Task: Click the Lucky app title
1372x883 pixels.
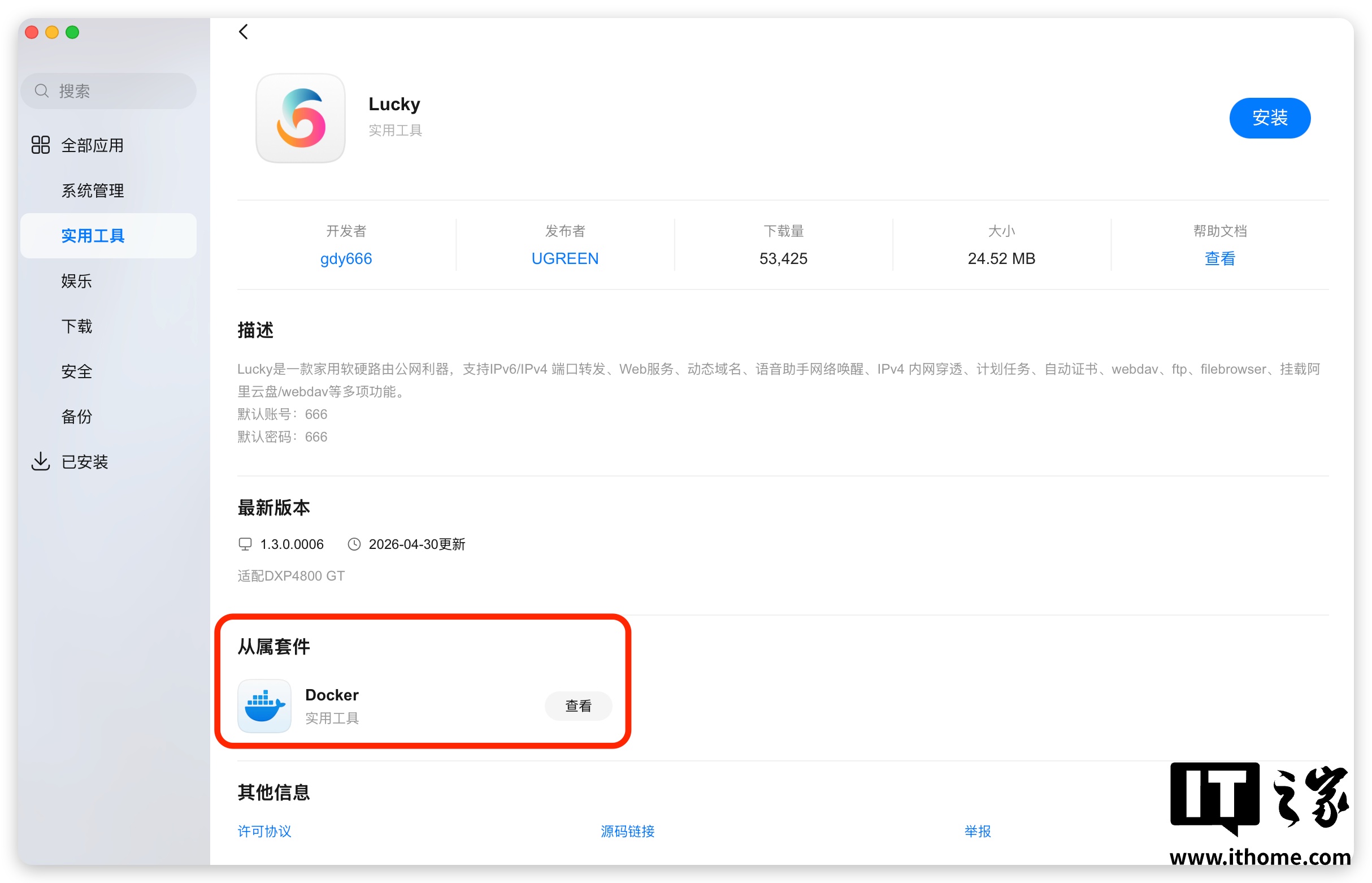Action: (x=394, y=104)
